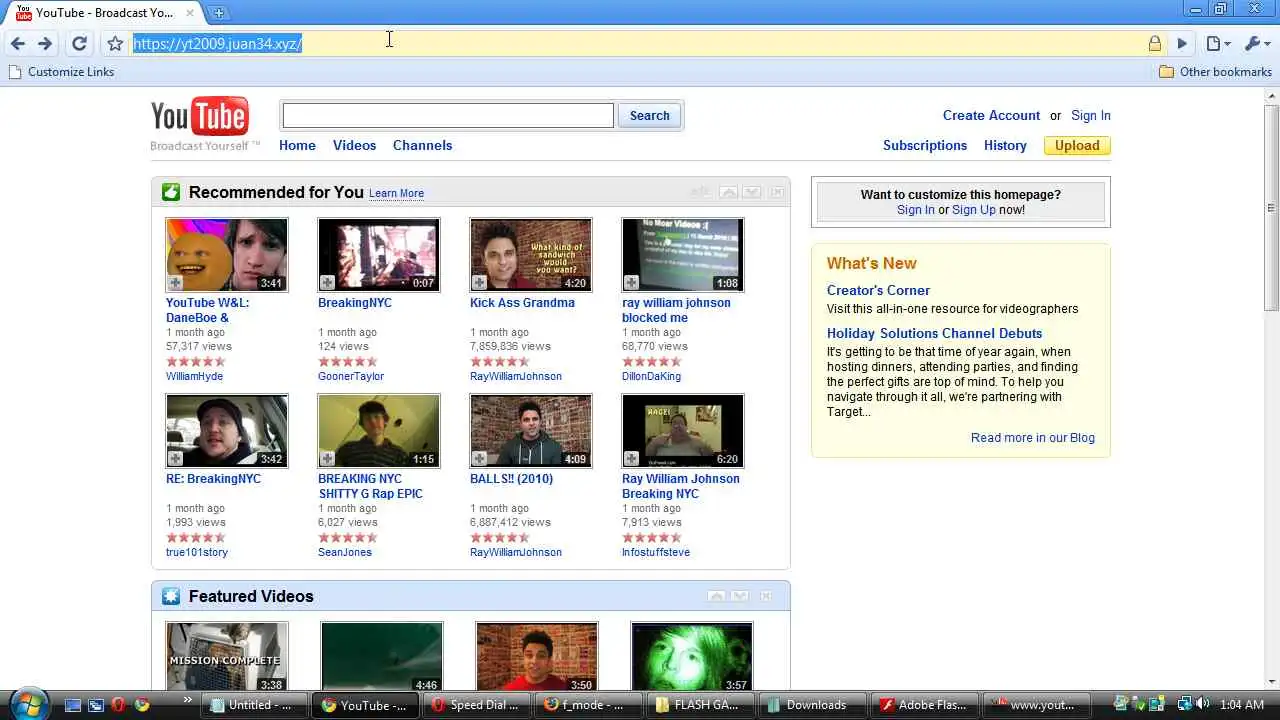Add YouTube W&L video to queue plus icon
Image resolution: width=1280 pixels, height=720 pixels.
(175, 283)
